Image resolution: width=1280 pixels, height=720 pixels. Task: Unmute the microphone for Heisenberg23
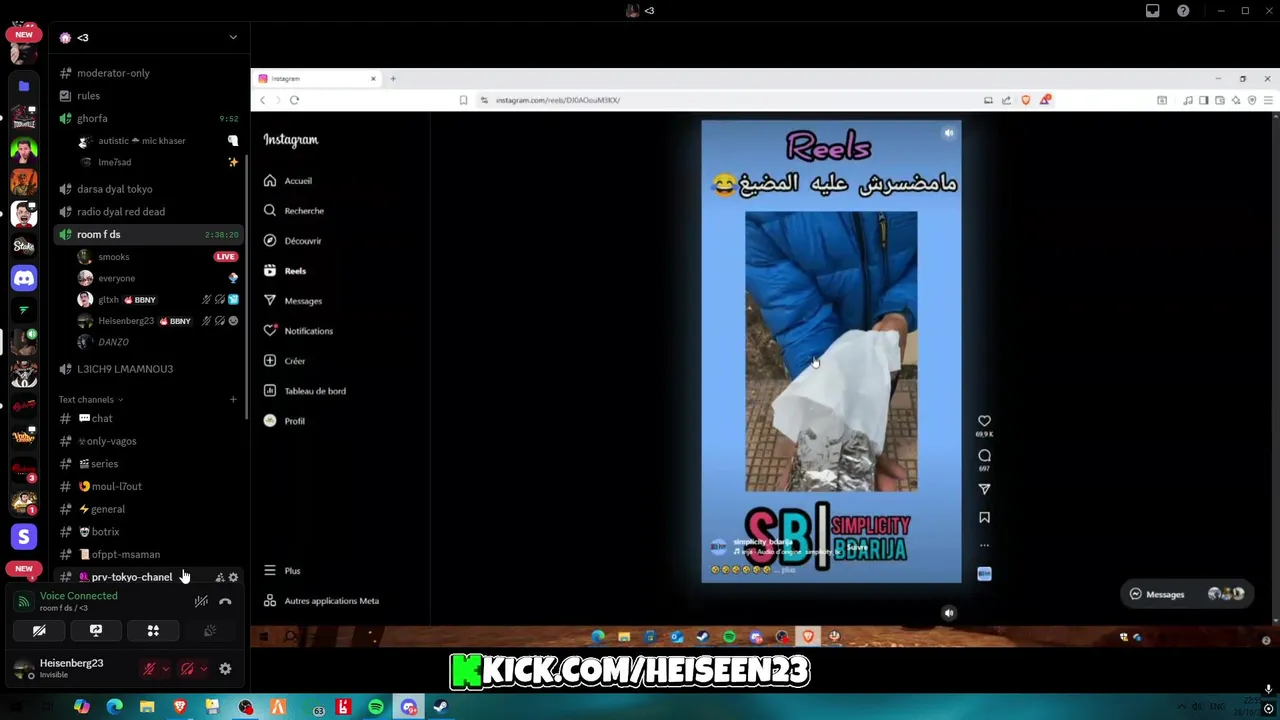tap(149, 669)
